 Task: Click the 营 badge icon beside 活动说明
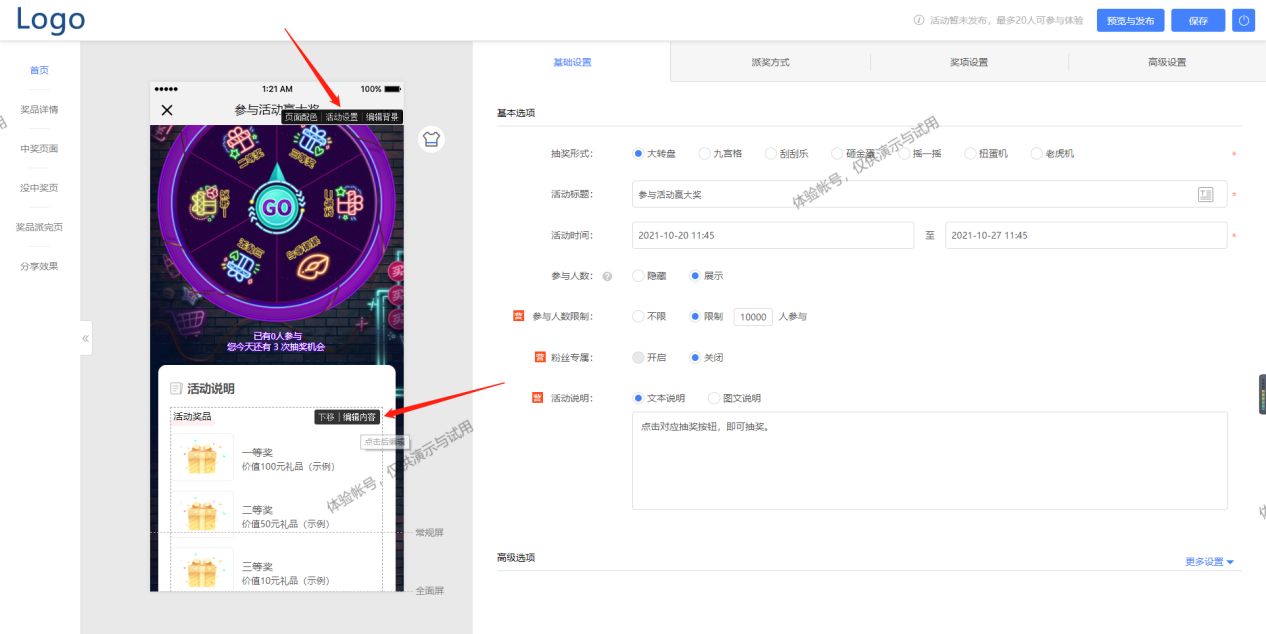[537, 397]
